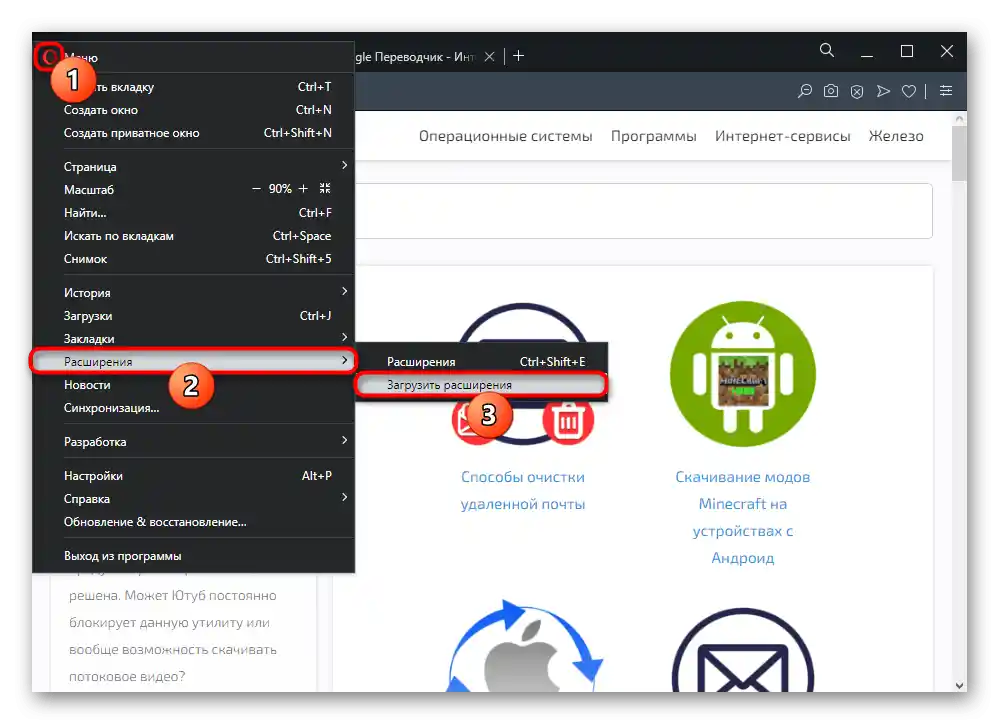Open Расширения Ctrl+Shift+E submenu item
The image size is (999, 724).
coord(481,361)
